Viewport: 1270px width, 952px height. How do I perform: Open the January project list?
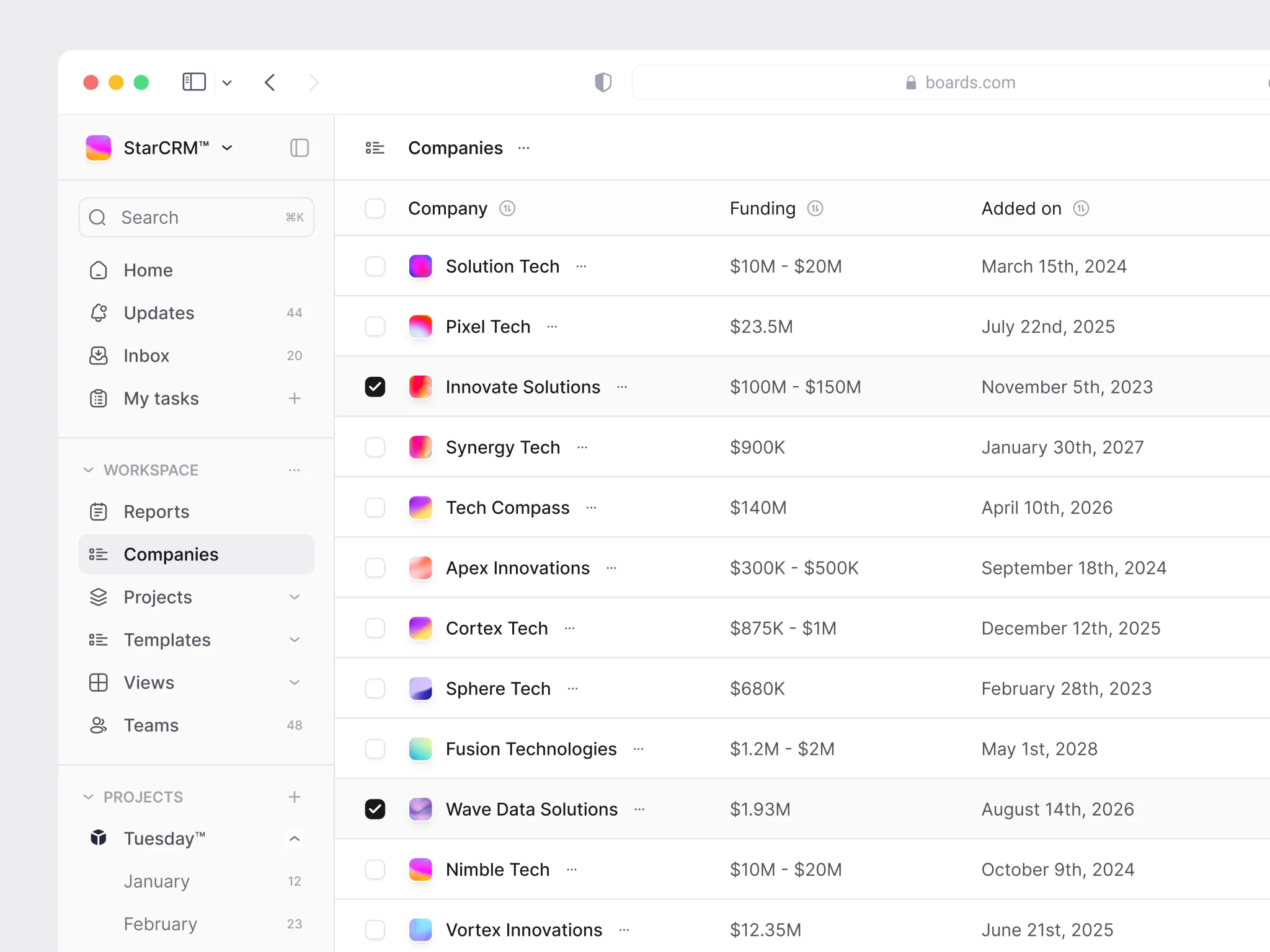coord(197,881)
